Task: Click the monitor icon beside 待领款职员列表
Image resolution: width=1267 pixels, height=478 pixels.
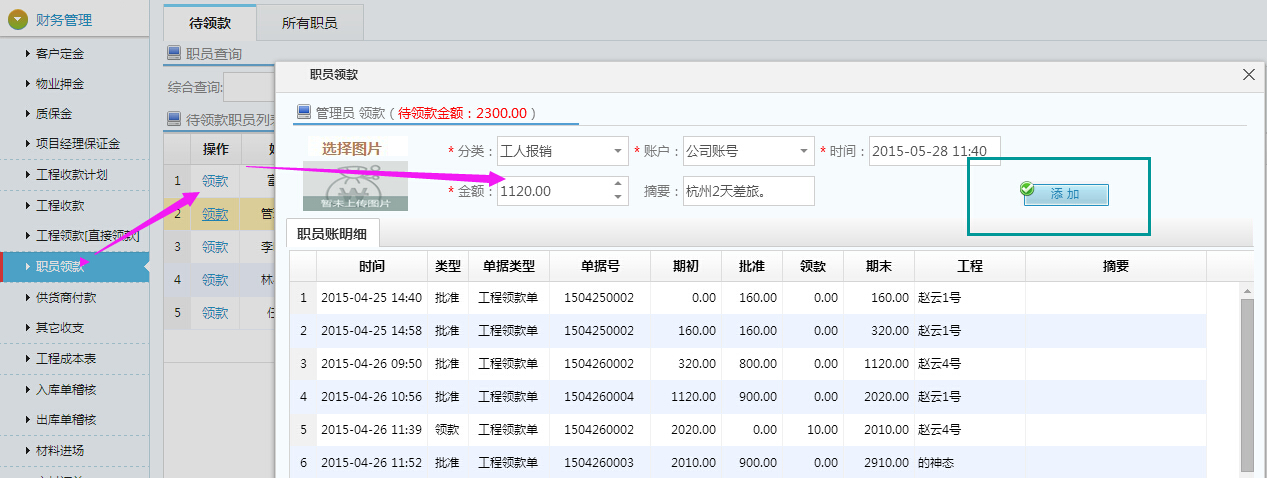Action: tap(174, 119)
